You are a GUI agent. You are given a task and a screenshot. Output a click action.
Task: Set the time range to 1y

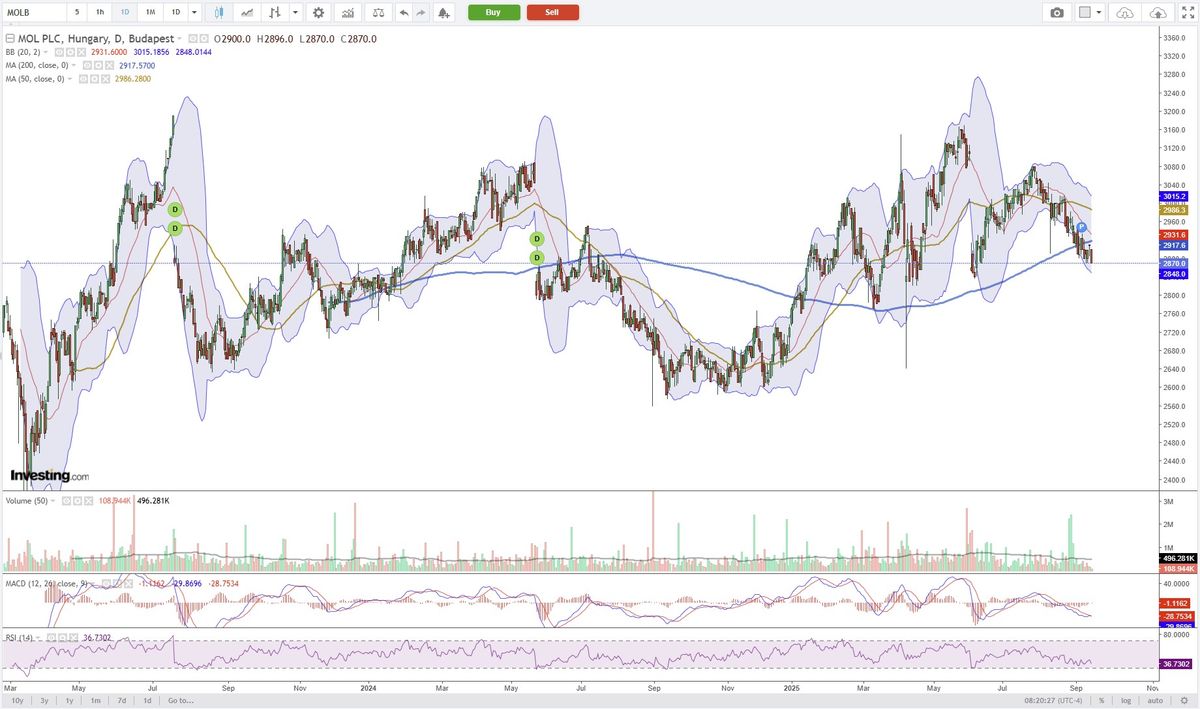69,701
